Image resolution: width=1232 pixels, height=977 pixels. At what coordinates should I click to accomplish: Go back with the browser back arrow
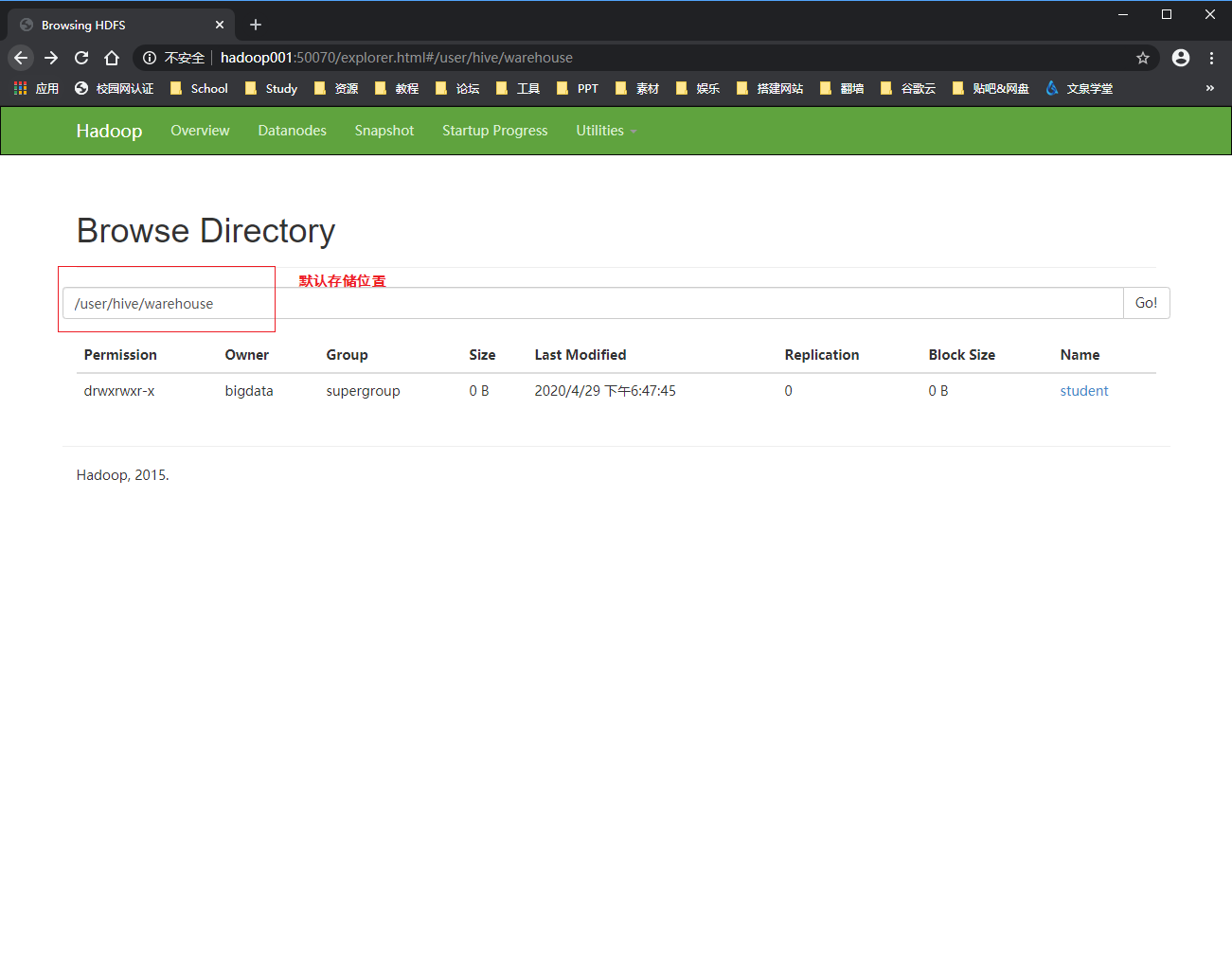21,58
